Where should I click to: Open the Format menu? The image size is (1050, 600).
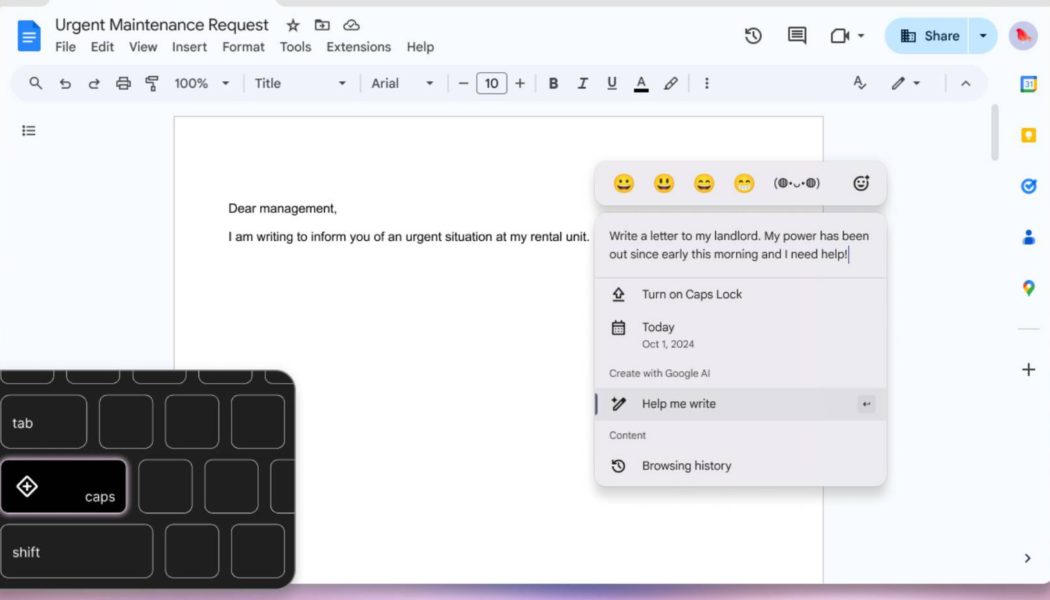tap(243, 47)
